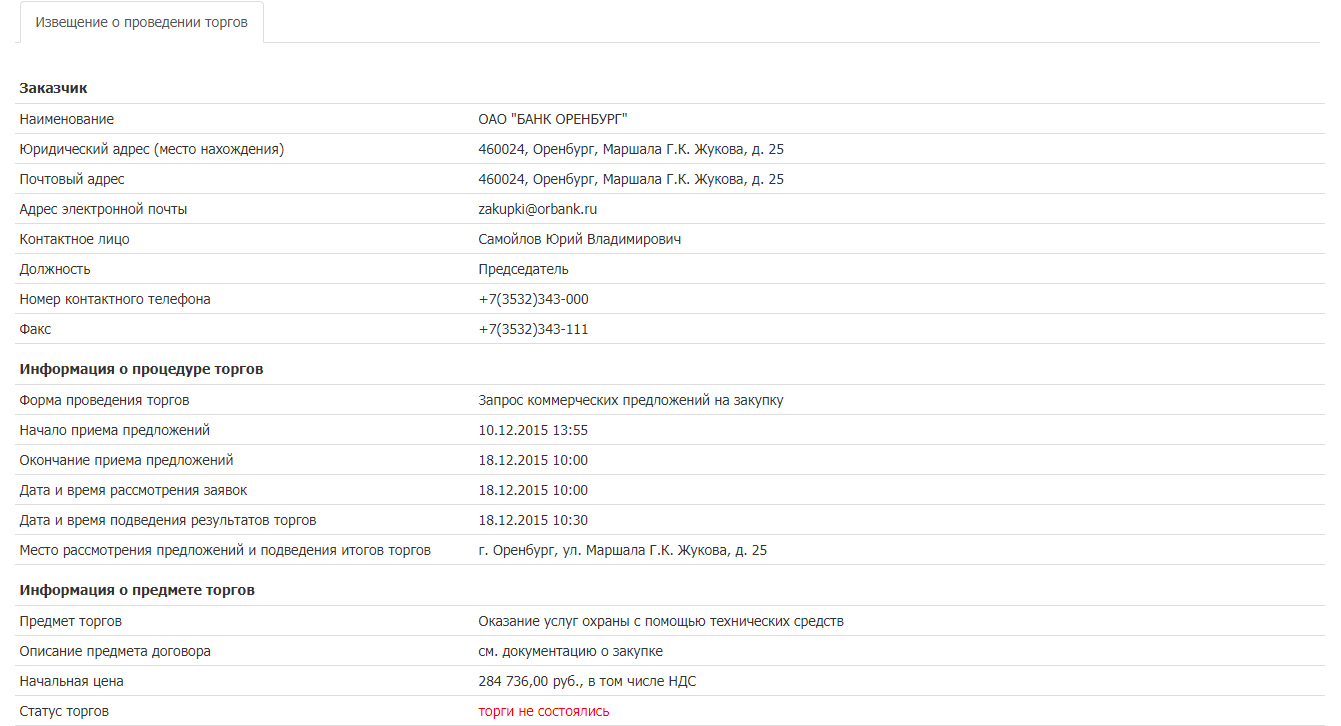The height and width of the screenshot is (726, 1341).
Task: Select "Дата и время подведения результатов торгов" label
Action: (x=168, y=520)
